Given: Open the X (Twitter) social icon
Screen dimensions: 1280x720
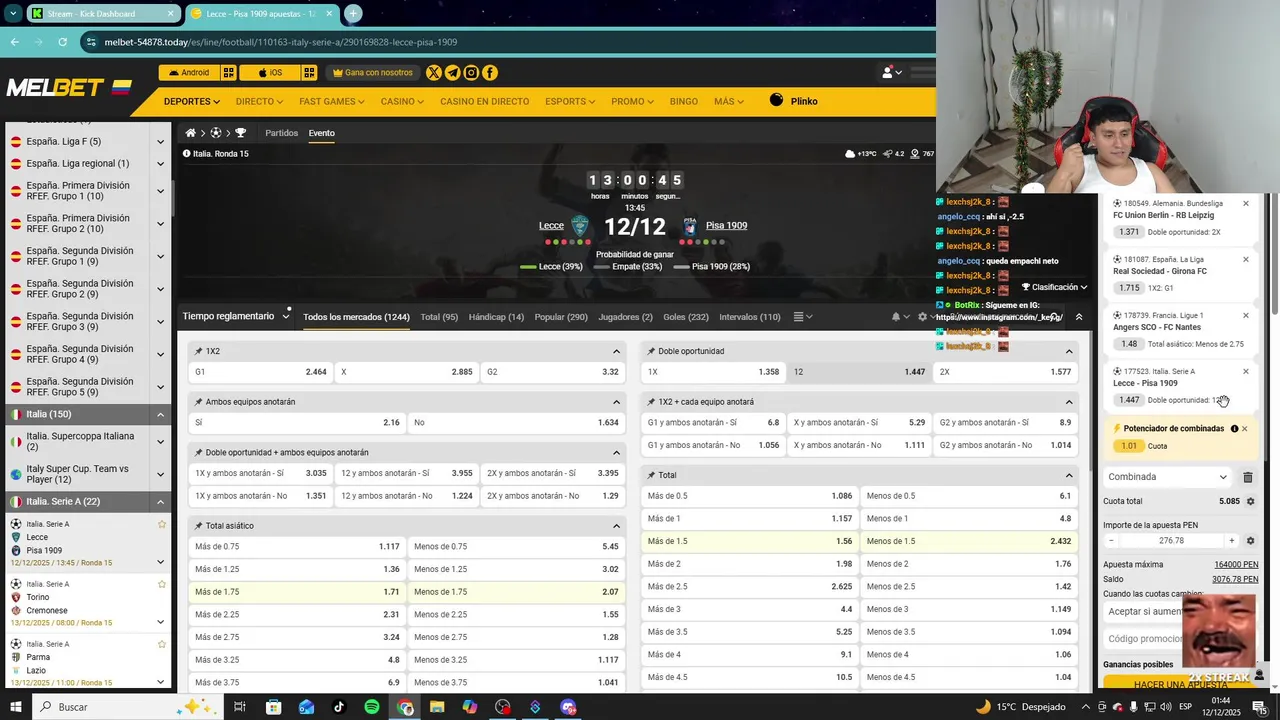Looking at the screenshot, I should (x=434, y=73).
